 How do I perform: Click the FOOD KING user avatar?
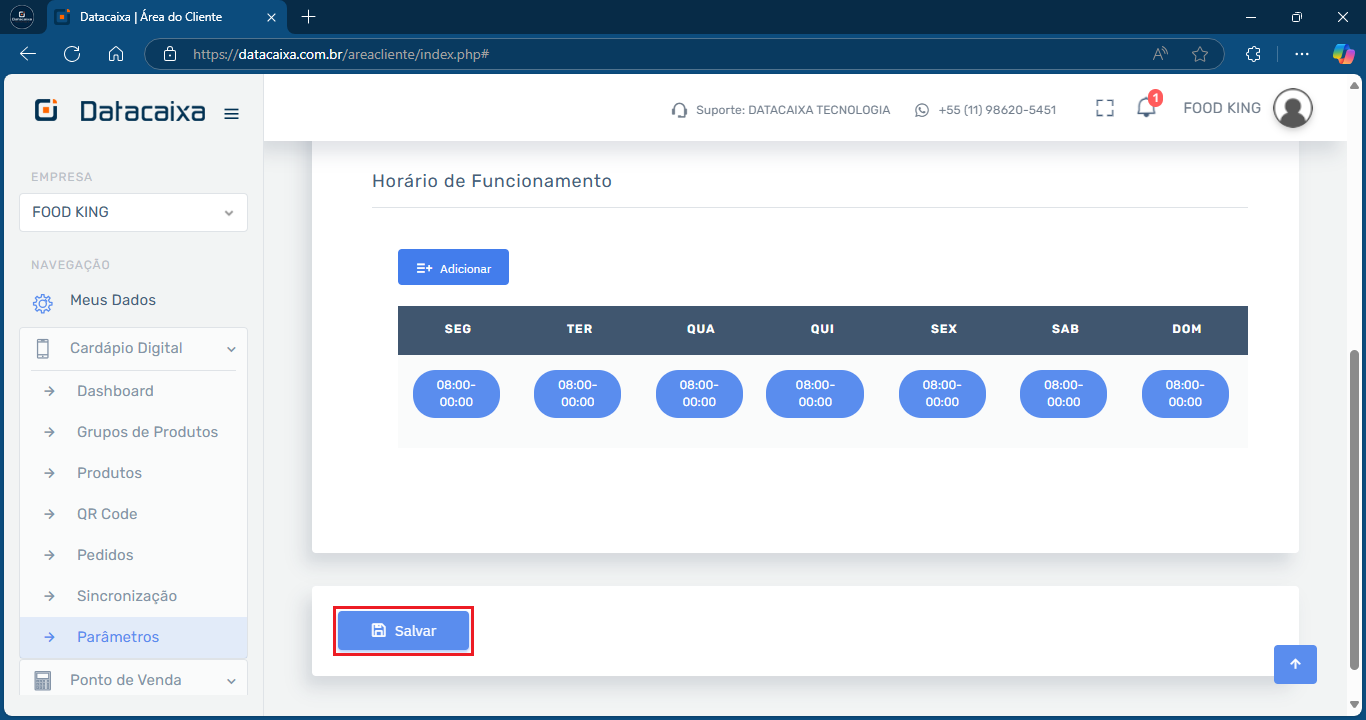tap(1292, 109)
